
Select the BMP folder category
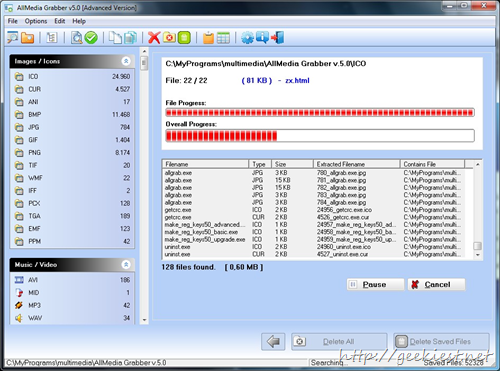(72, 115)
